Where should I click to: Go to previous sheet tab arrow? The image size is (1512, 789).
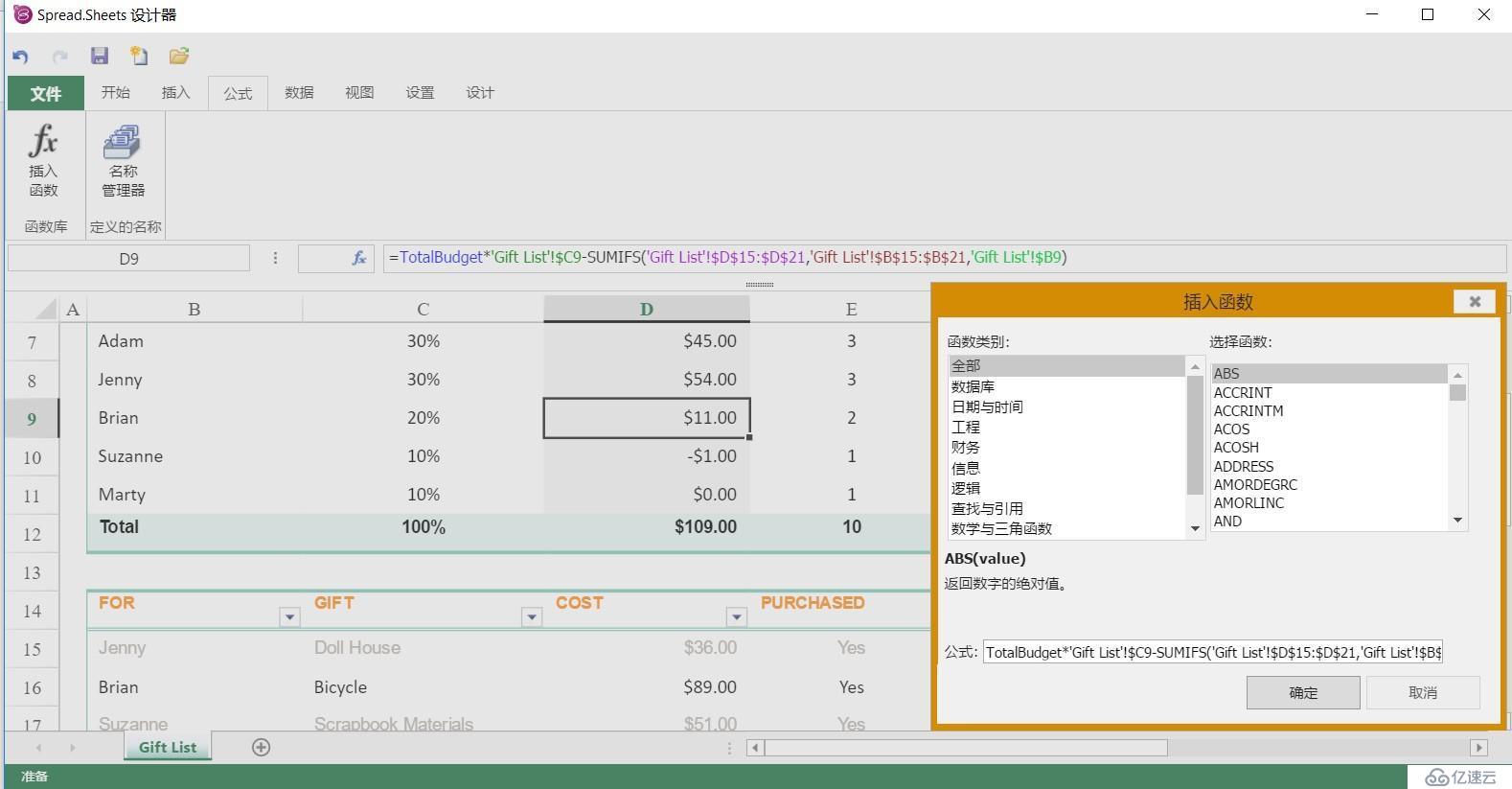click(x=38, y=747)
